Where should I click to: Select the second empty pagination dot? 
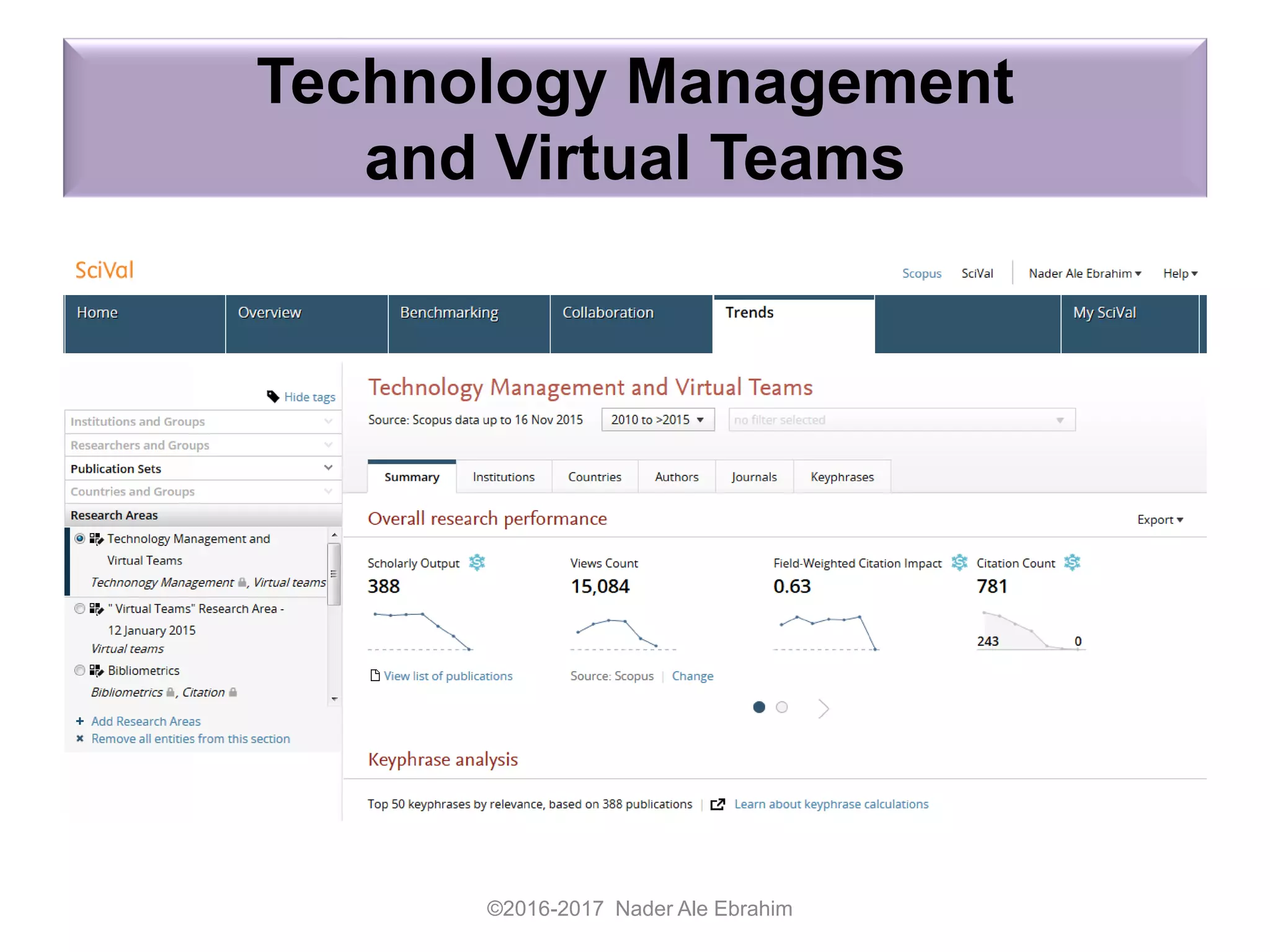pos(782,707)
